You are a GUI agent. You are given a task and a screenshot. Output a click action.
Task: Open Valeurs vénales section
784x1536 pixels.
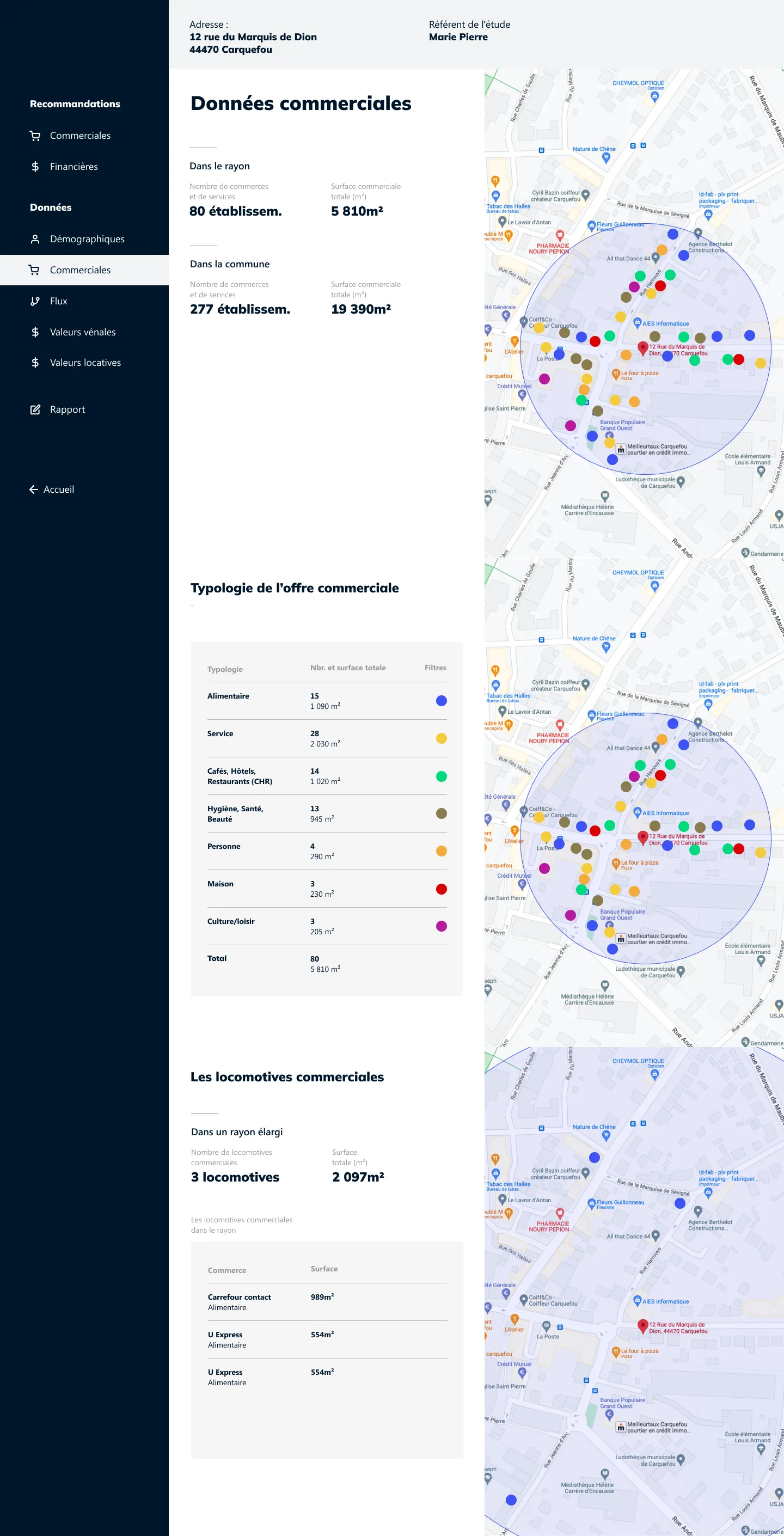[83, 332]
